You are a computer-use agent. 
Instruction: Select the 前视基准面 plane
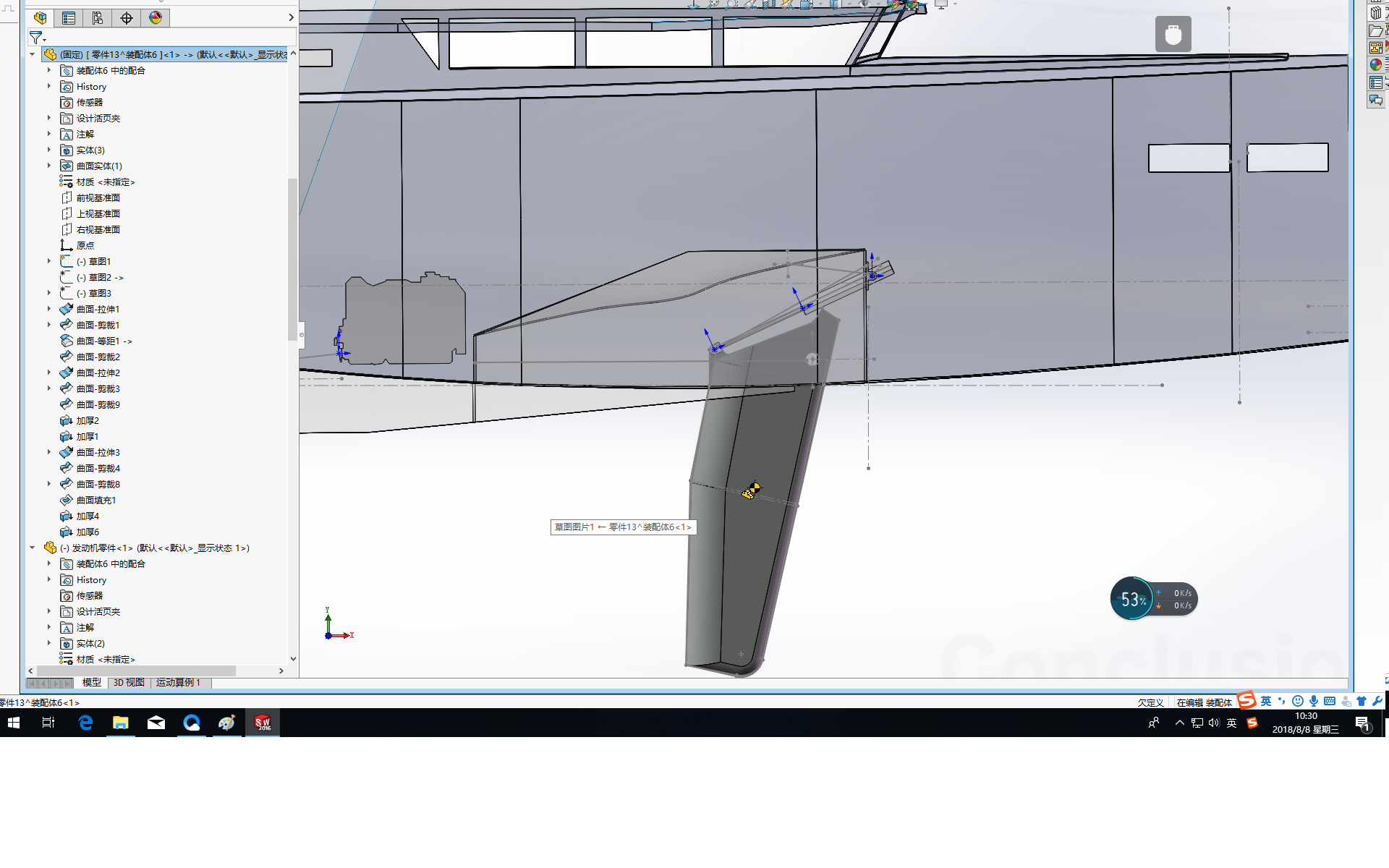(x=90, y=198)
